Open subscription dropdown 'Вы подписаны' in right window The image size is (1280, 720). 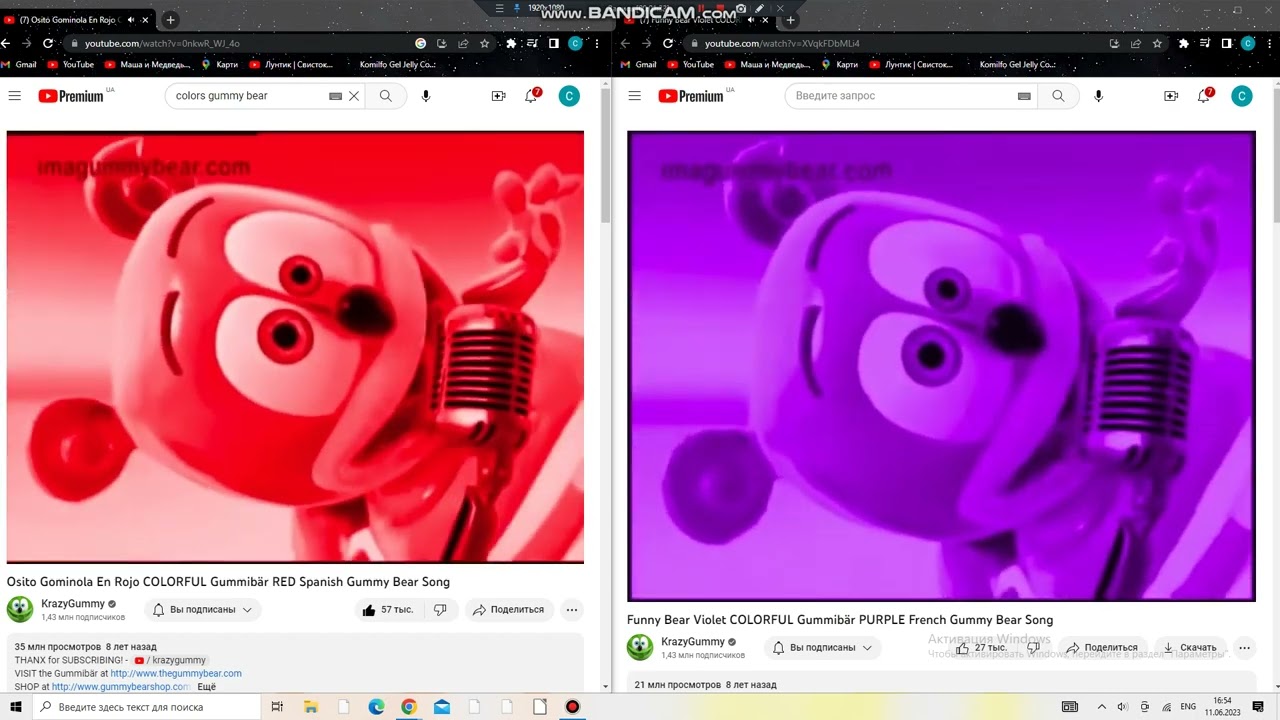823,648
